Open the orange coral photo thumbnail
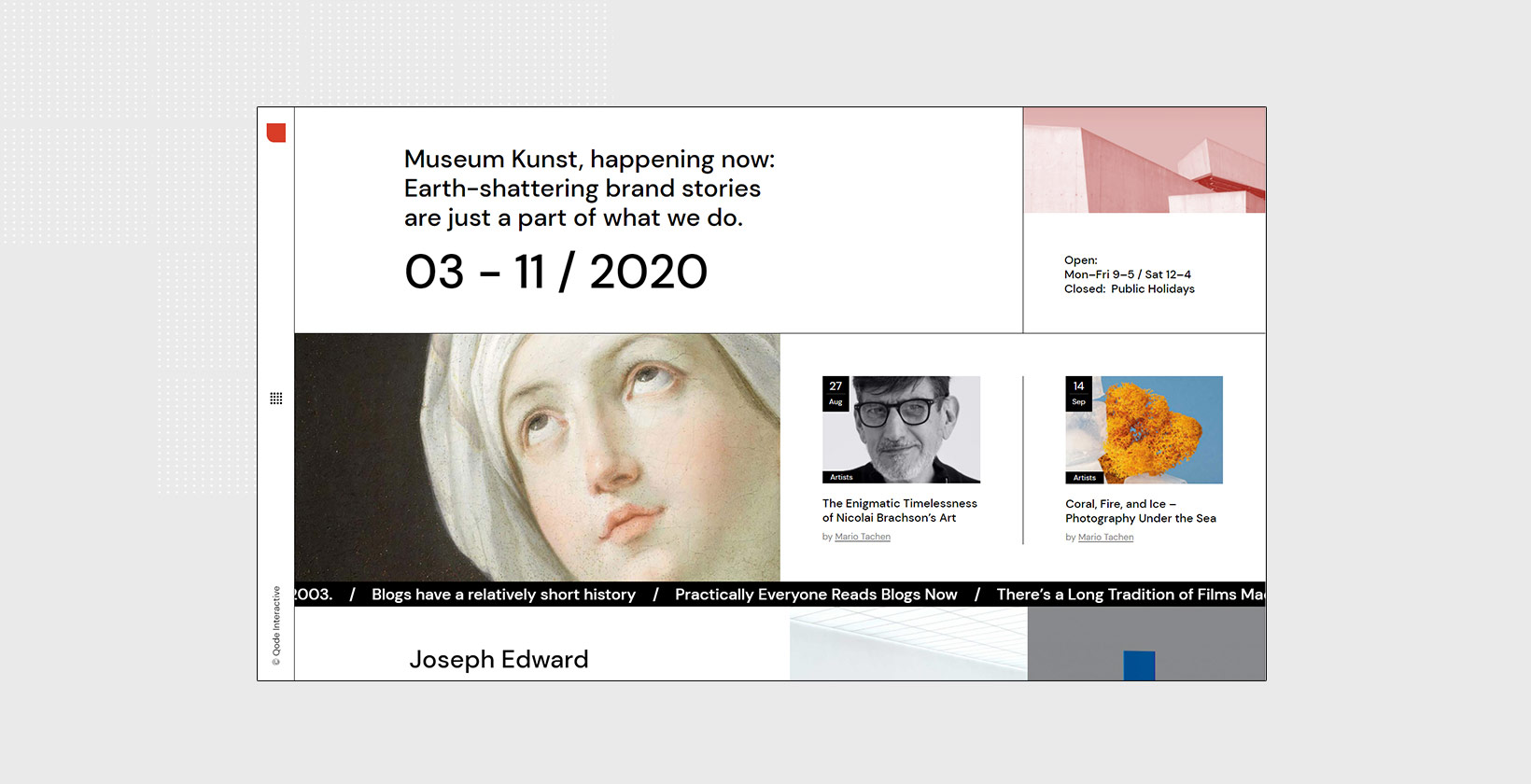 tap(1144, 429)
